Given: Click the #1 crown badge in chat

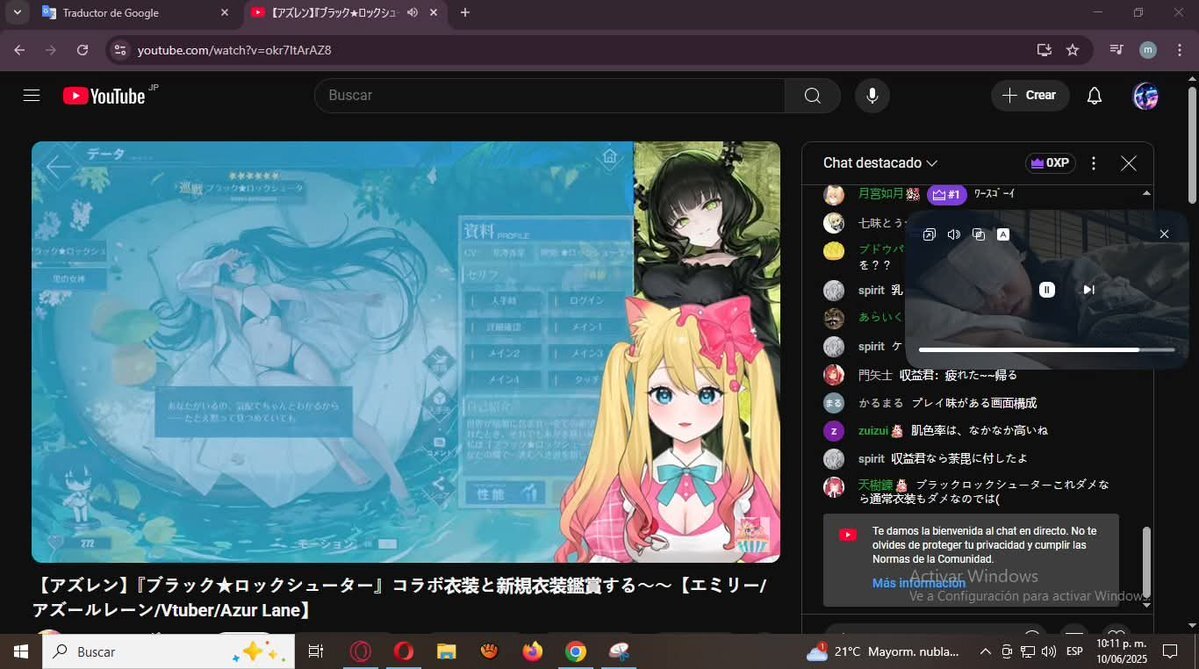Looking at the screenshot, I should tap(947, 194).
